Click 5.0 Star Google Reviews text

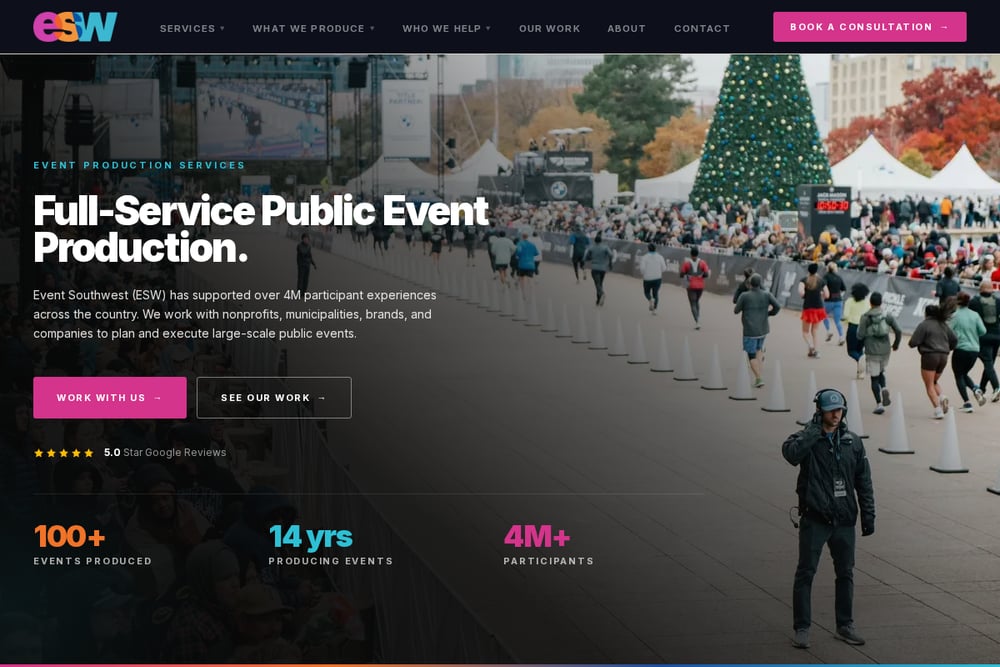pos(165,452)
